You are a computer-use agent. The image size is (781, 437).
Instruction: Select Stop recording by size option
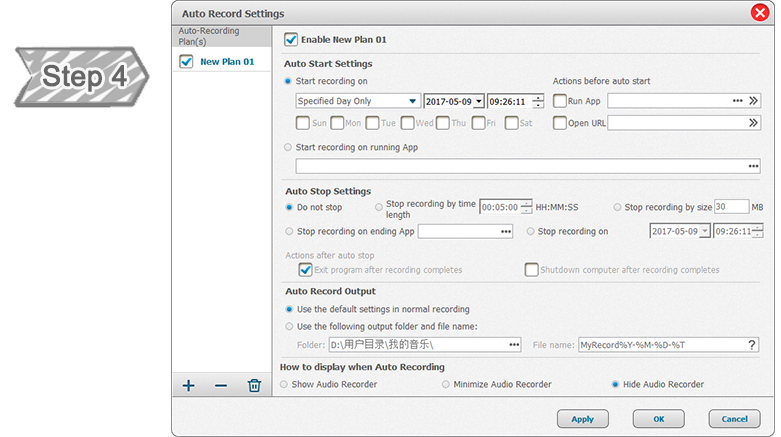pyautogui.click(x=618, y=207)
